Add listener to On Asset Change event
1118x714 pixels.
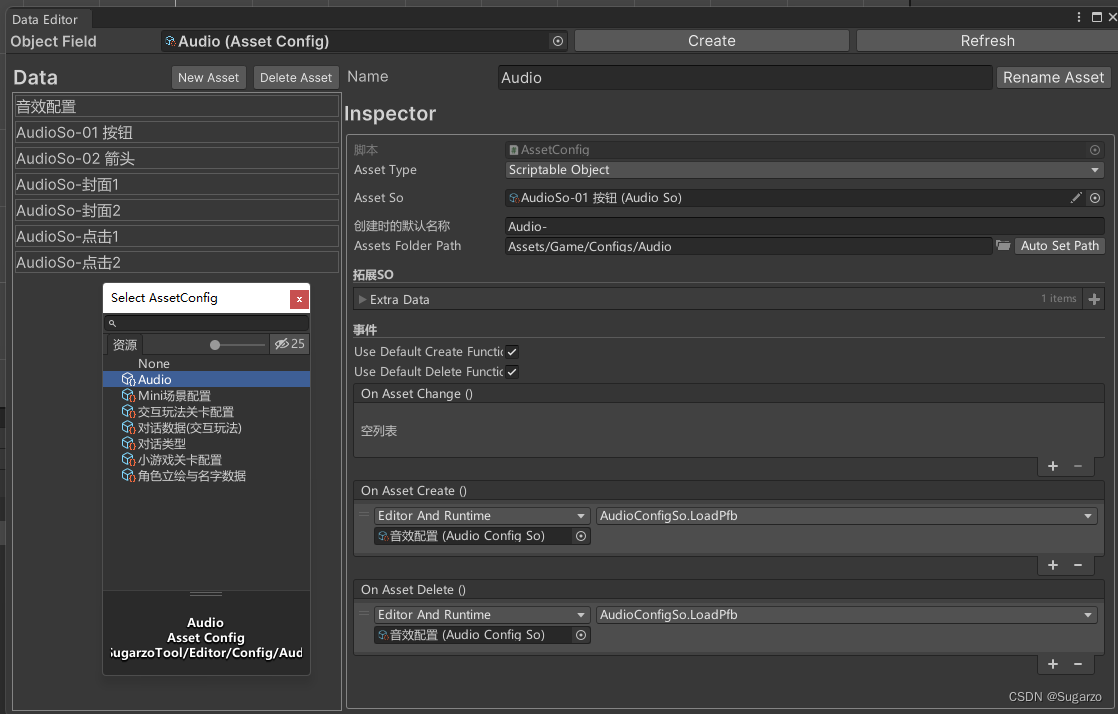click(x=1052, y=466)
